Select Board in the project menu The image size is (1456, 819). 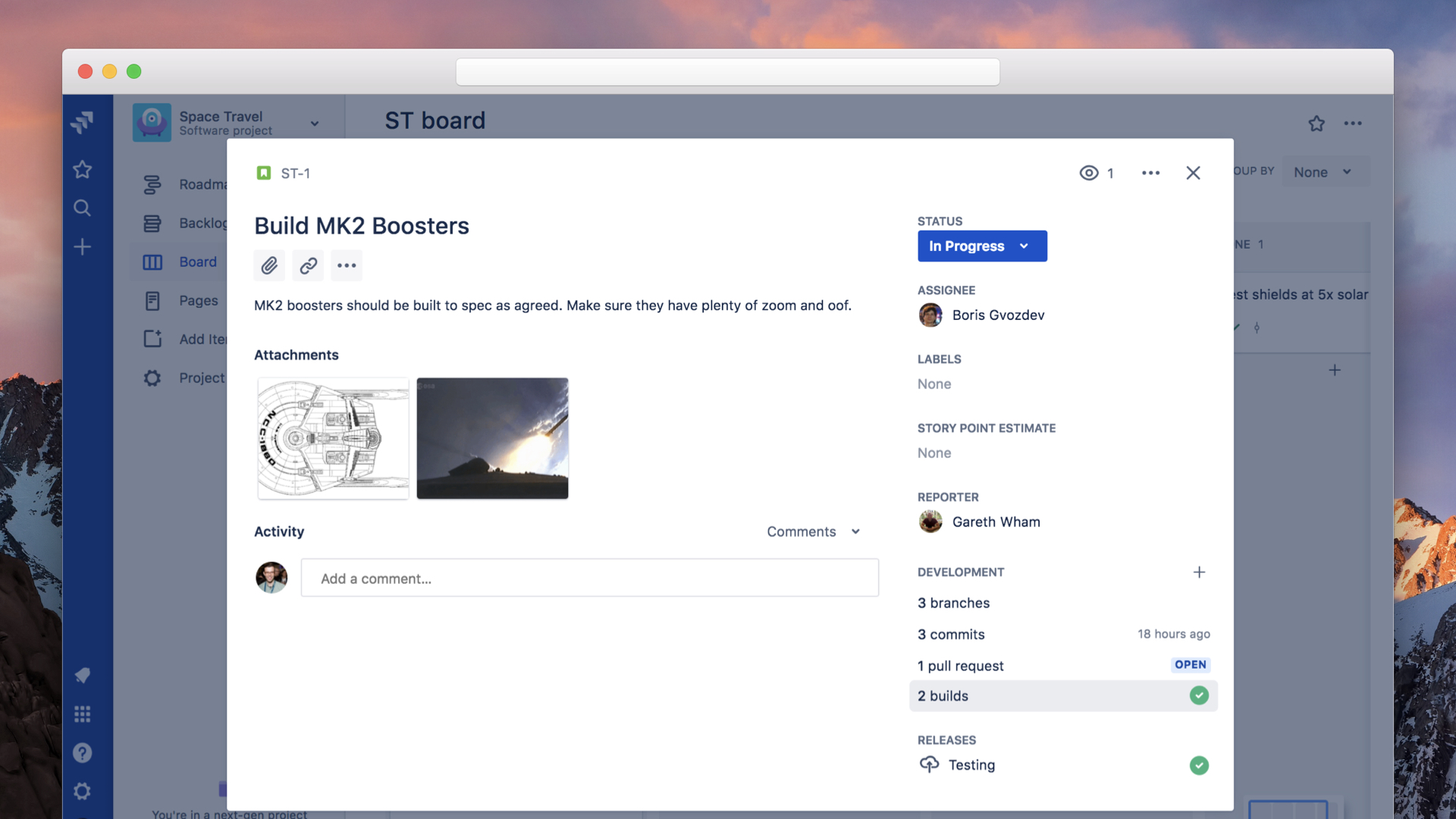coord(198,262)
